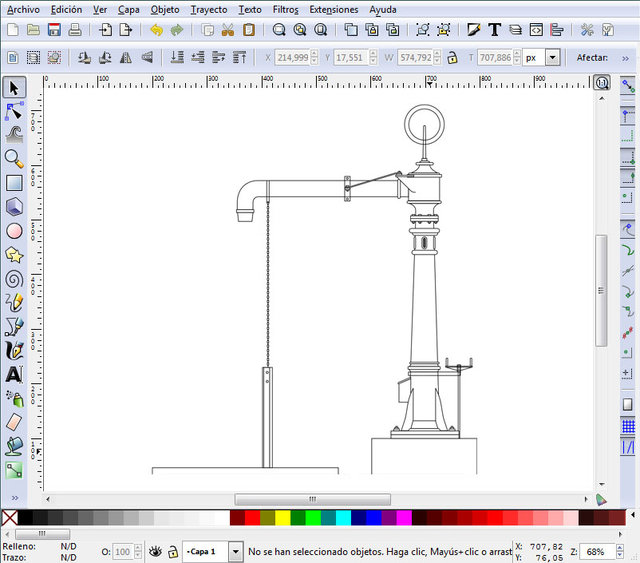Activate the Text tool in toolbox
The height and width of the screenshot is (563, 640).
[14, 375]
